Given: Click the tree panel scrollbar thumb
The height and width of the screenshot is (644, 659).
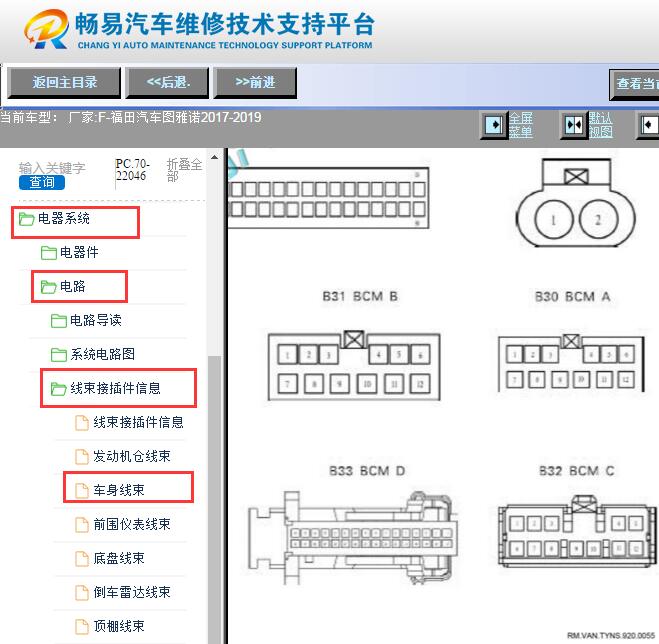Looking at the screenshot, I should pos(214,498).
